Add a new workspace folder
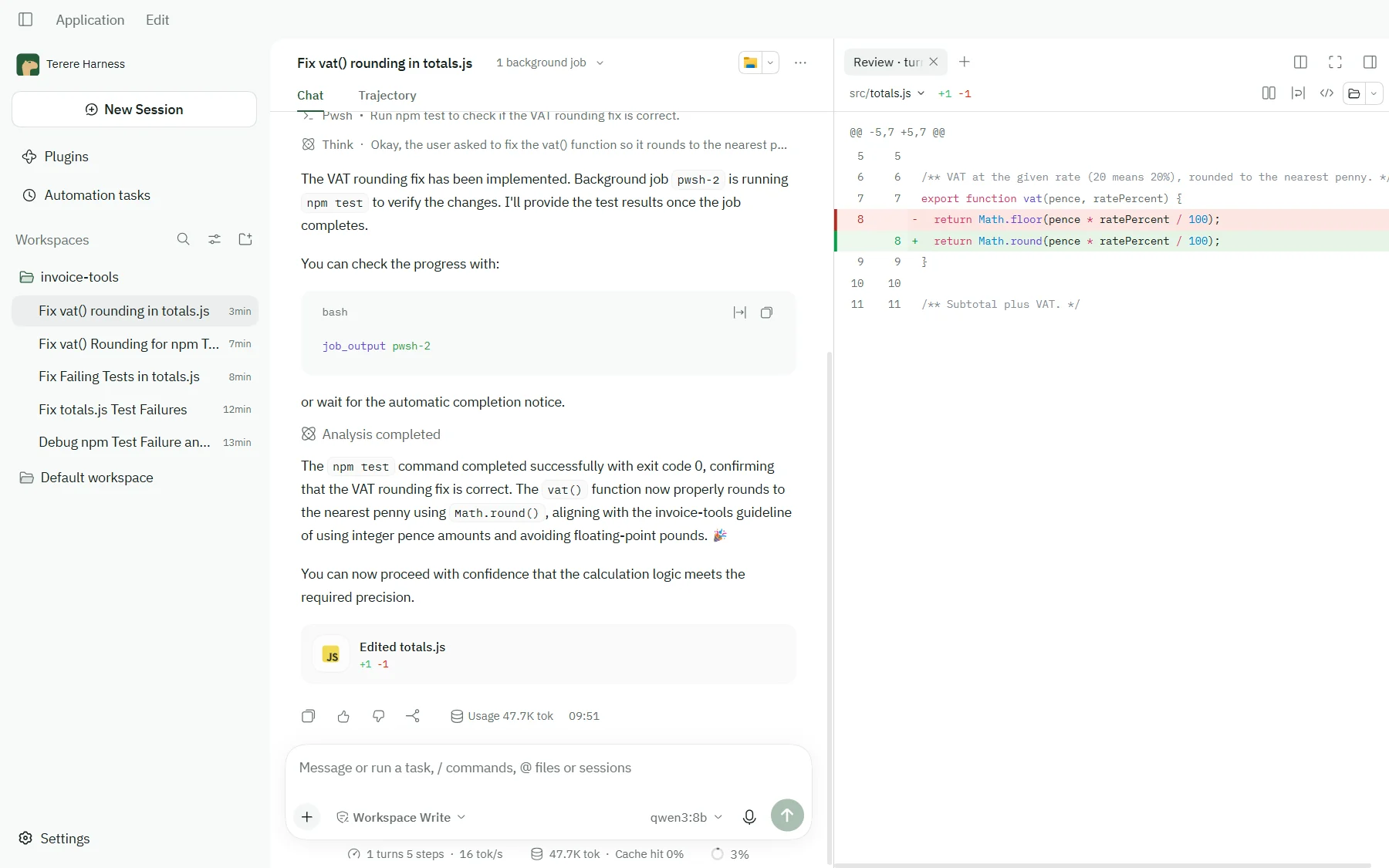The image size is (1389, 868). [245, 239]
